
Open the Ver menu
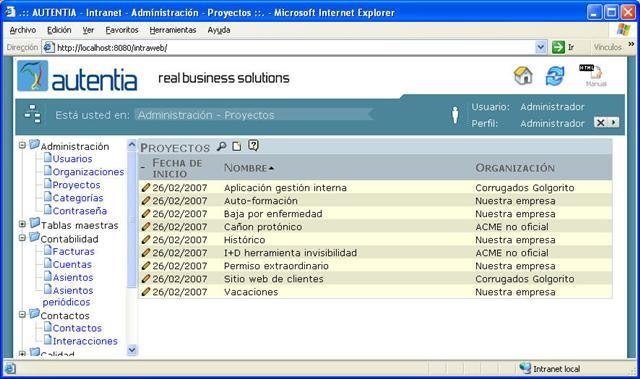point(88,30)
